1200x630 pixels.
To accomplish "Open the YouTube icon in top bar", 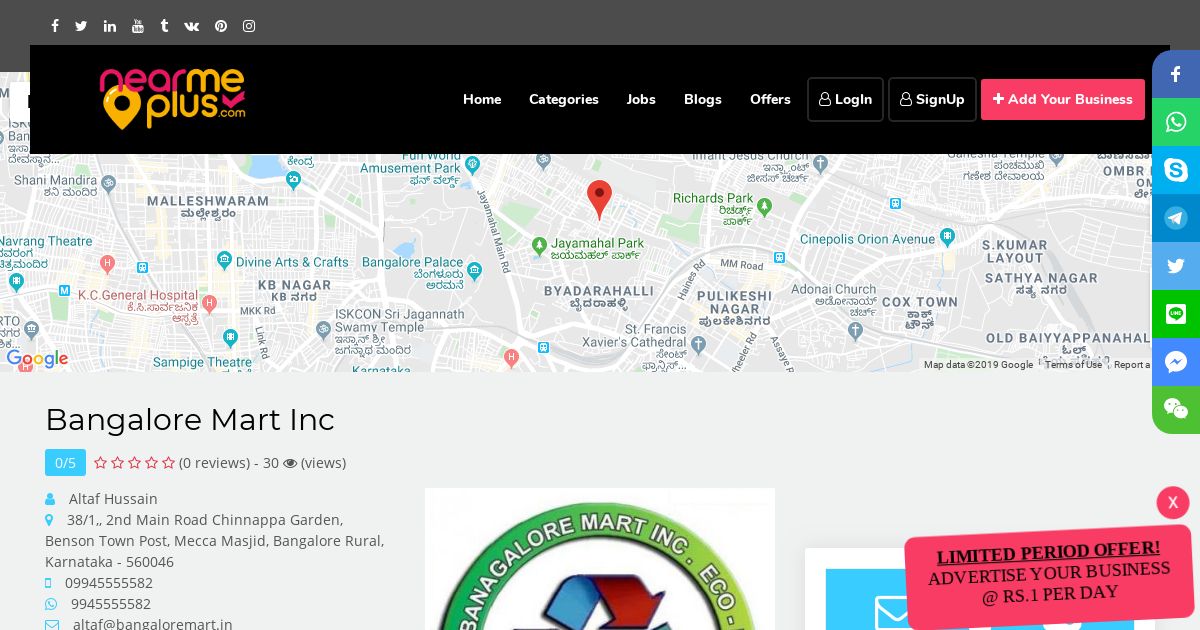I will coord(138,26).
